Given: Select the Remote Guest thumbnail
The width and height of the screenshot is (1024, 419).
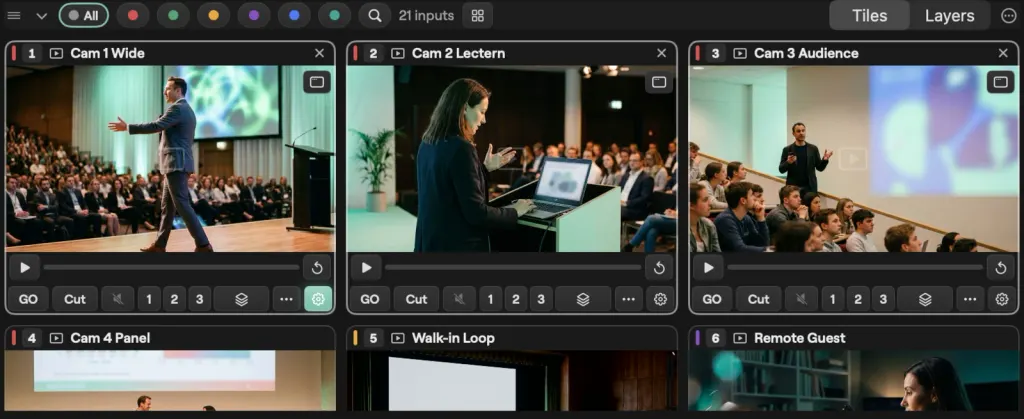Looking at the screenshot, I should pos(854,380).
